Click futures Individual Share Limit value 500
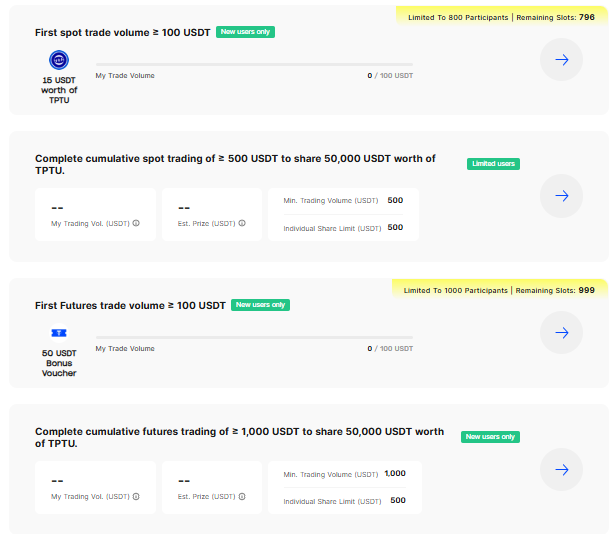The width and height of the screenshot is (612, 534). click(398, 500)
